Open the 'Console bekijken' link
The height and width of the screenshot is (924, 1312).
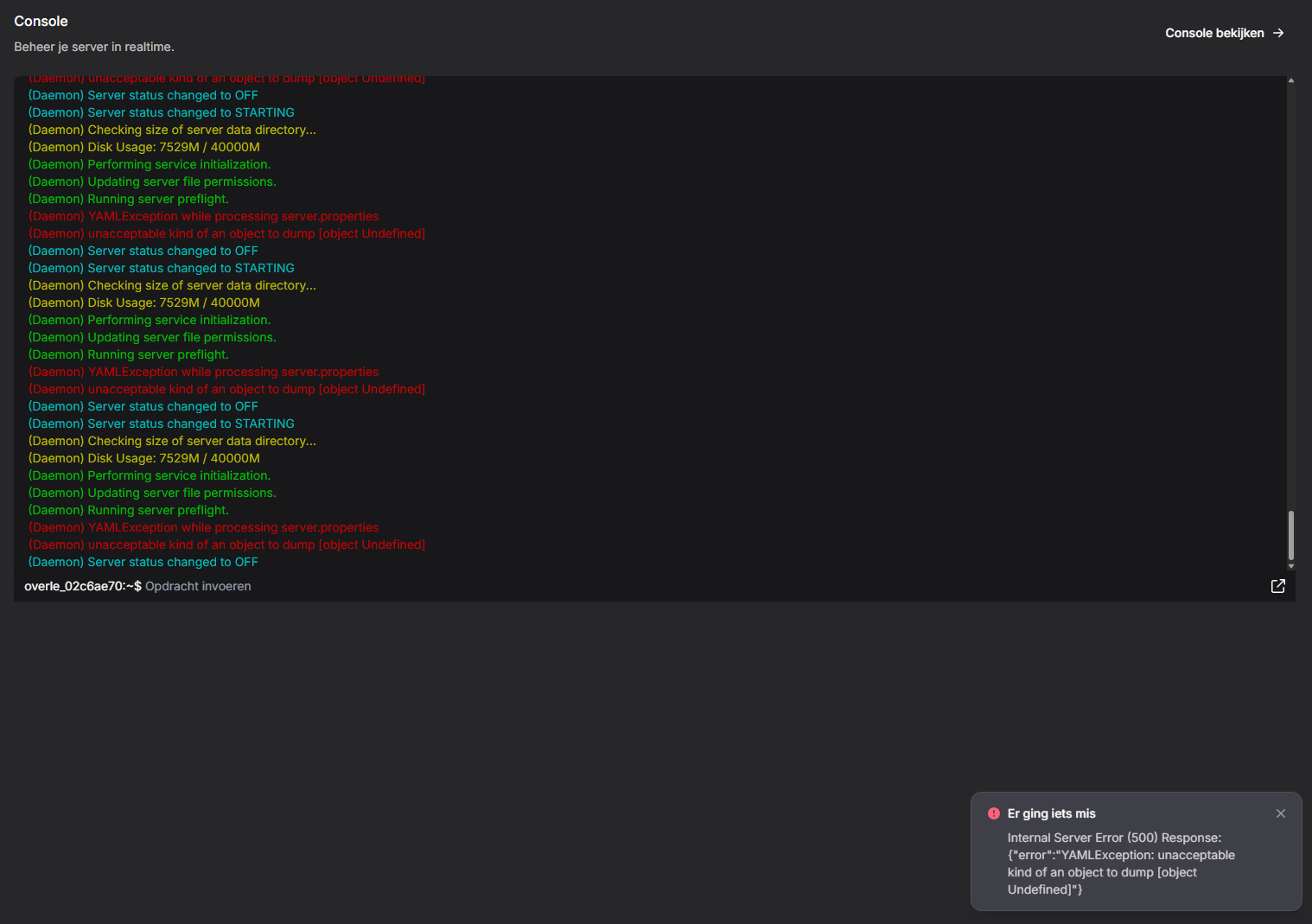point(1213,33)
